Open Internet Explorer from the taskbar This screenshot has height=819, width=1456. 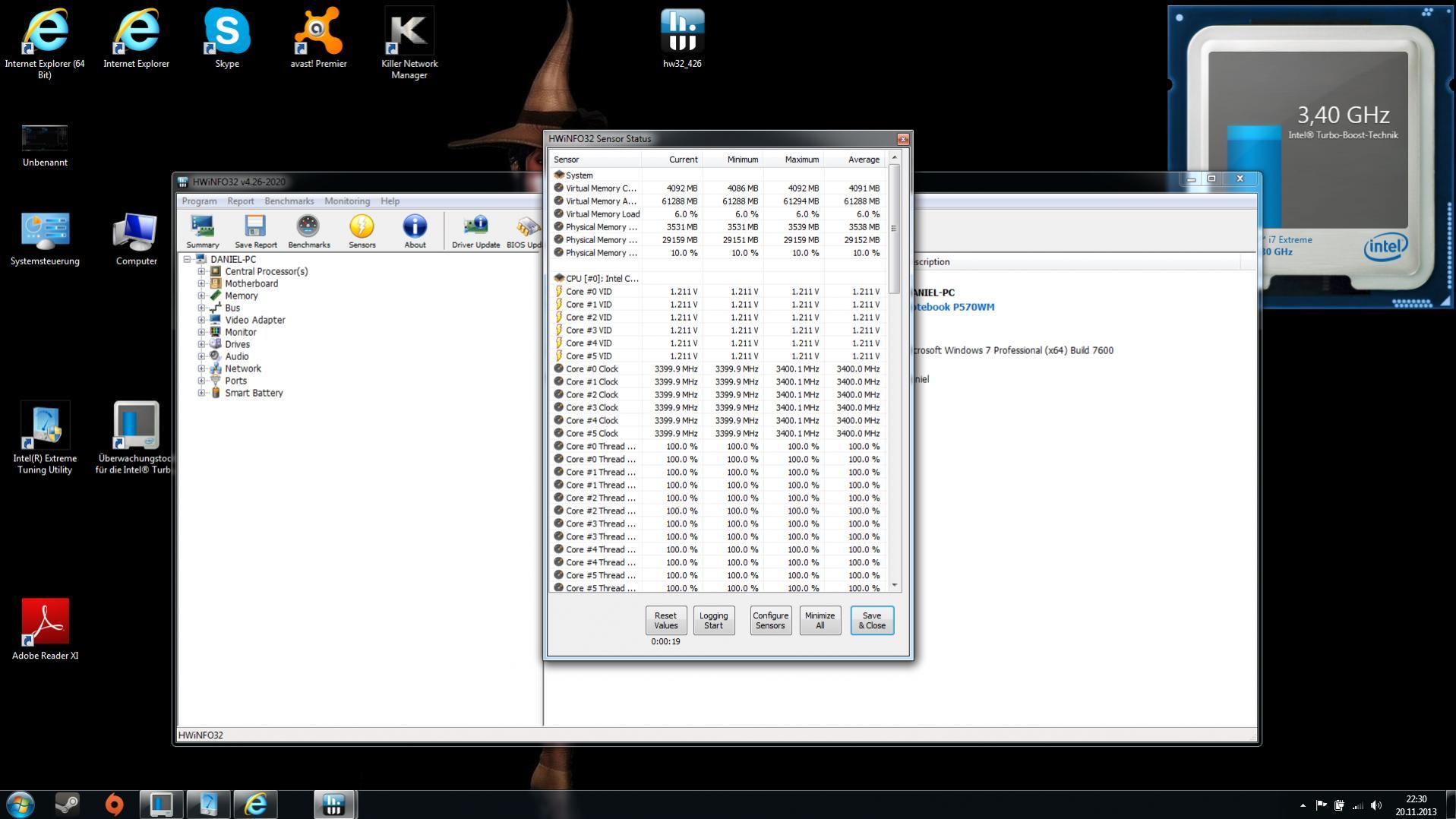point(255,804)
